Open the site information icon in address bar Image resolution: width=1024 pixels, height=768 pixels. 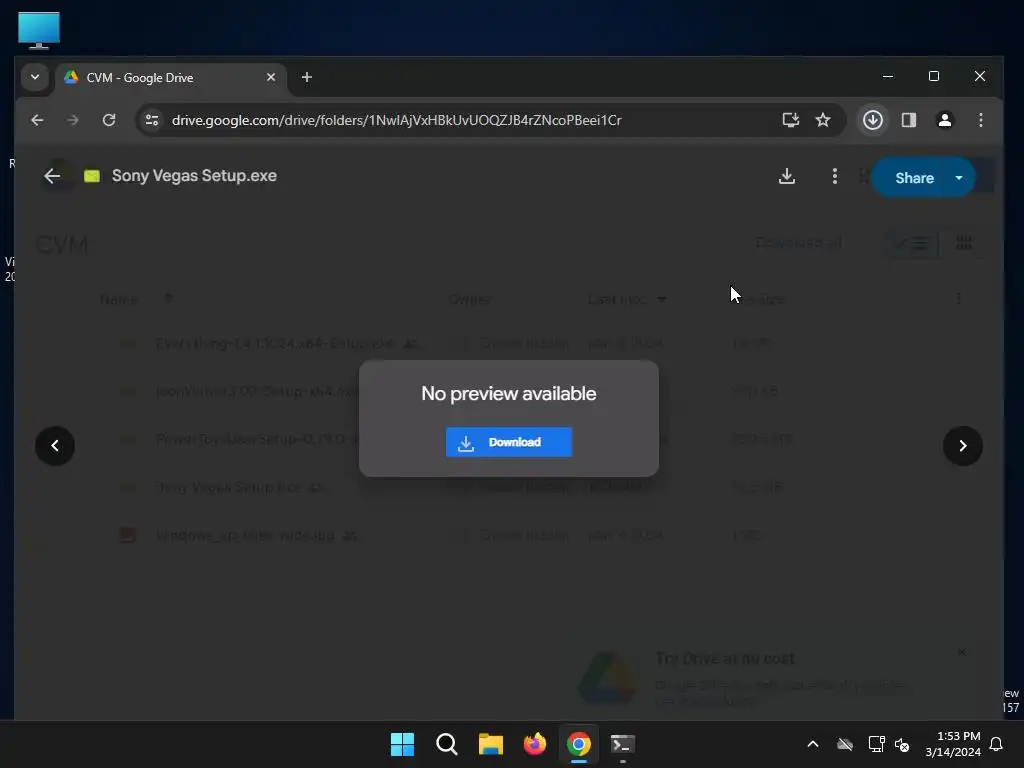pos(152,120)
